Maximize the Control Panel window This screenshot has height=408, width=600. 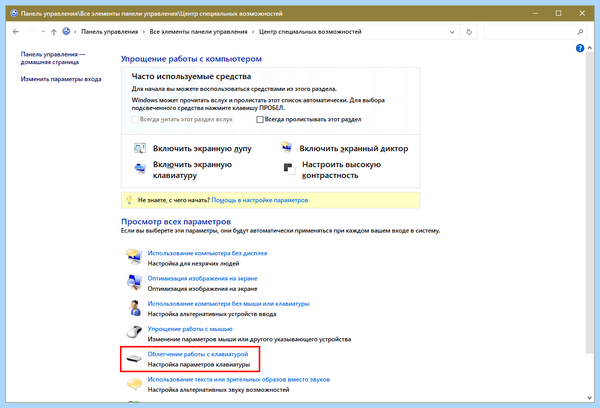[558, 13]
